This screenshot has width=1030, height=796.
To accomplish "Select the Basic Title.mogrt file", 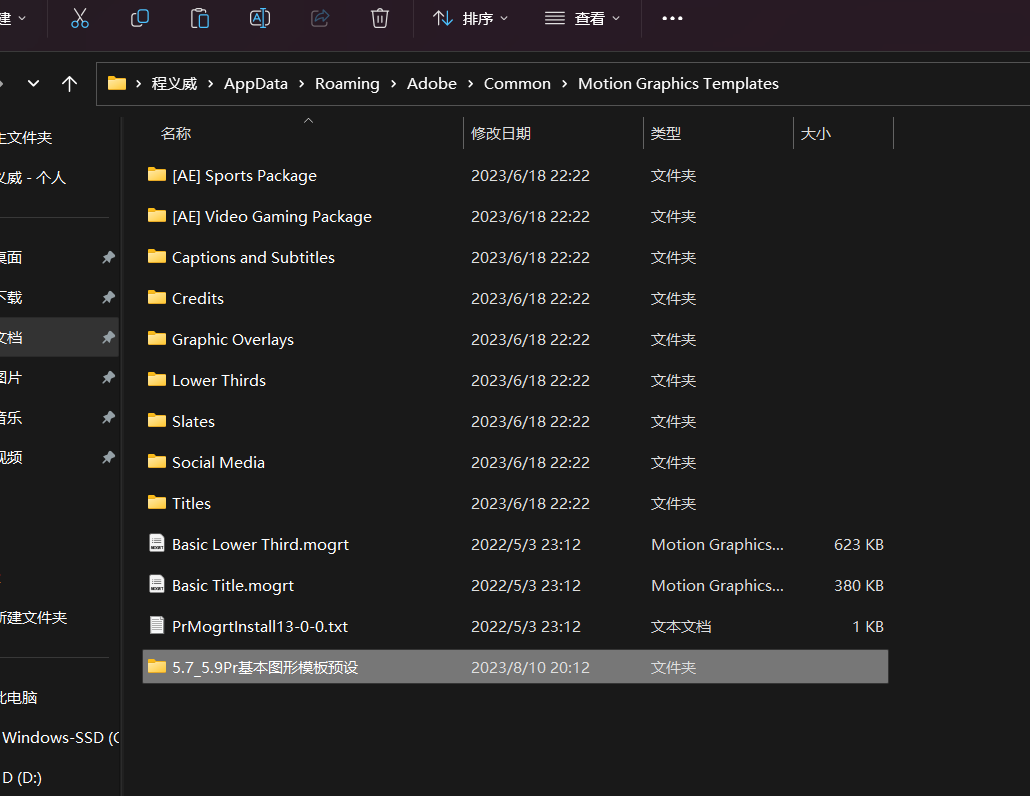I will point(233,585).
